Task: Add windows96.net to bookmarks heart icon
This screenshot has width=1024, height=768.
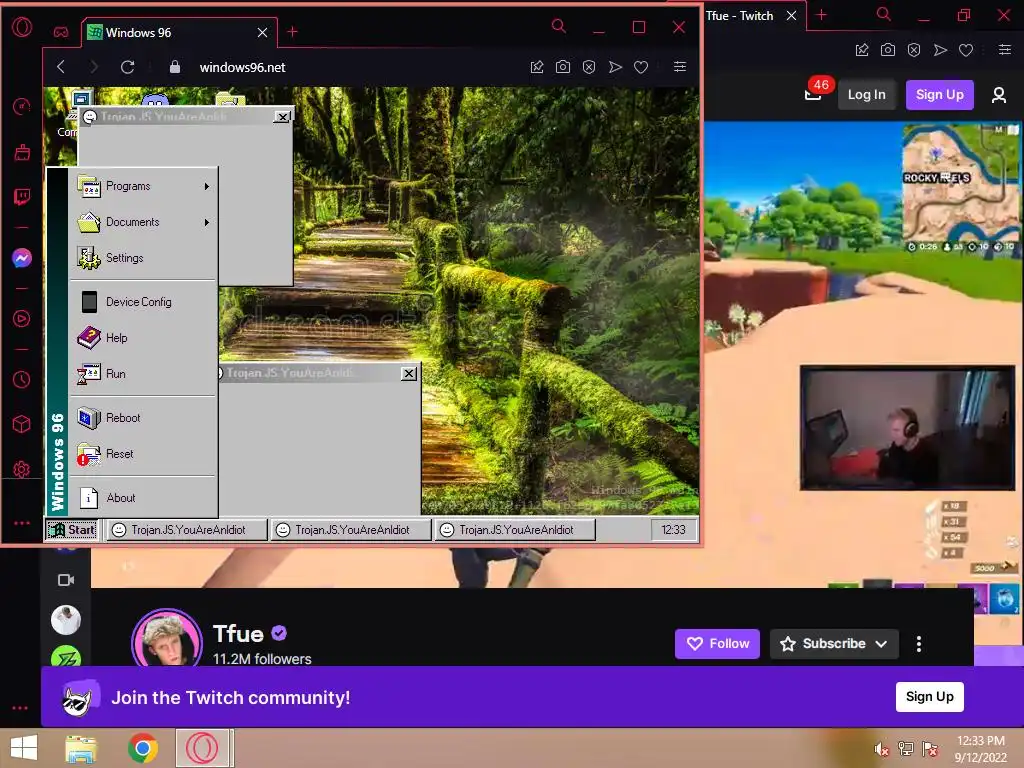Action: [x=641, y=67]
